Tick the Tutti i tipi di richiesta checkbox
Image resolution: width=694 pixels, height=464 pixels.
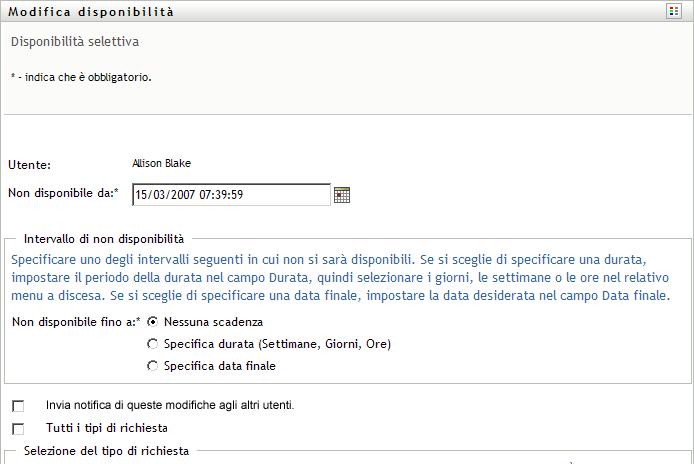[18, 428]
